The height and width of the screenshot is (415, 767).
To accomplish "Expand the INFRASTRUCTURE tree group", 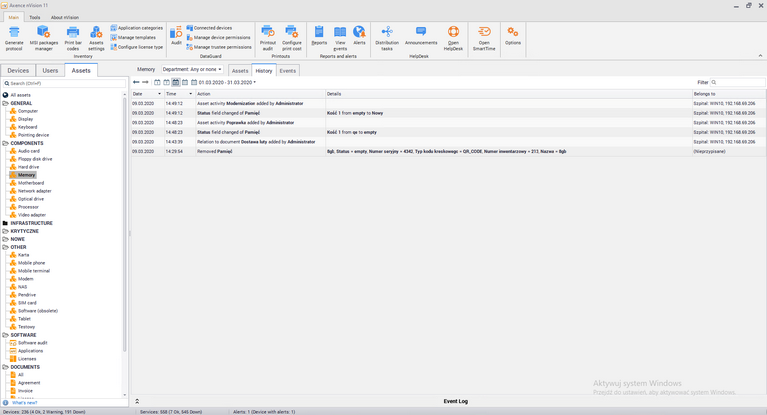I will pyautogui.click(x=5, y=223).
